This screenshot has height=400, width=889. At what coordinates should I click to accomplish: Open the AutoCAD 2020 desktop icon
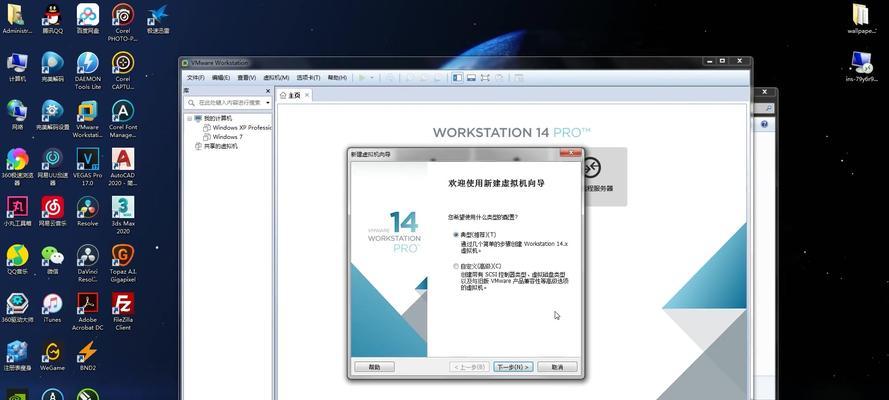[122, 167]
